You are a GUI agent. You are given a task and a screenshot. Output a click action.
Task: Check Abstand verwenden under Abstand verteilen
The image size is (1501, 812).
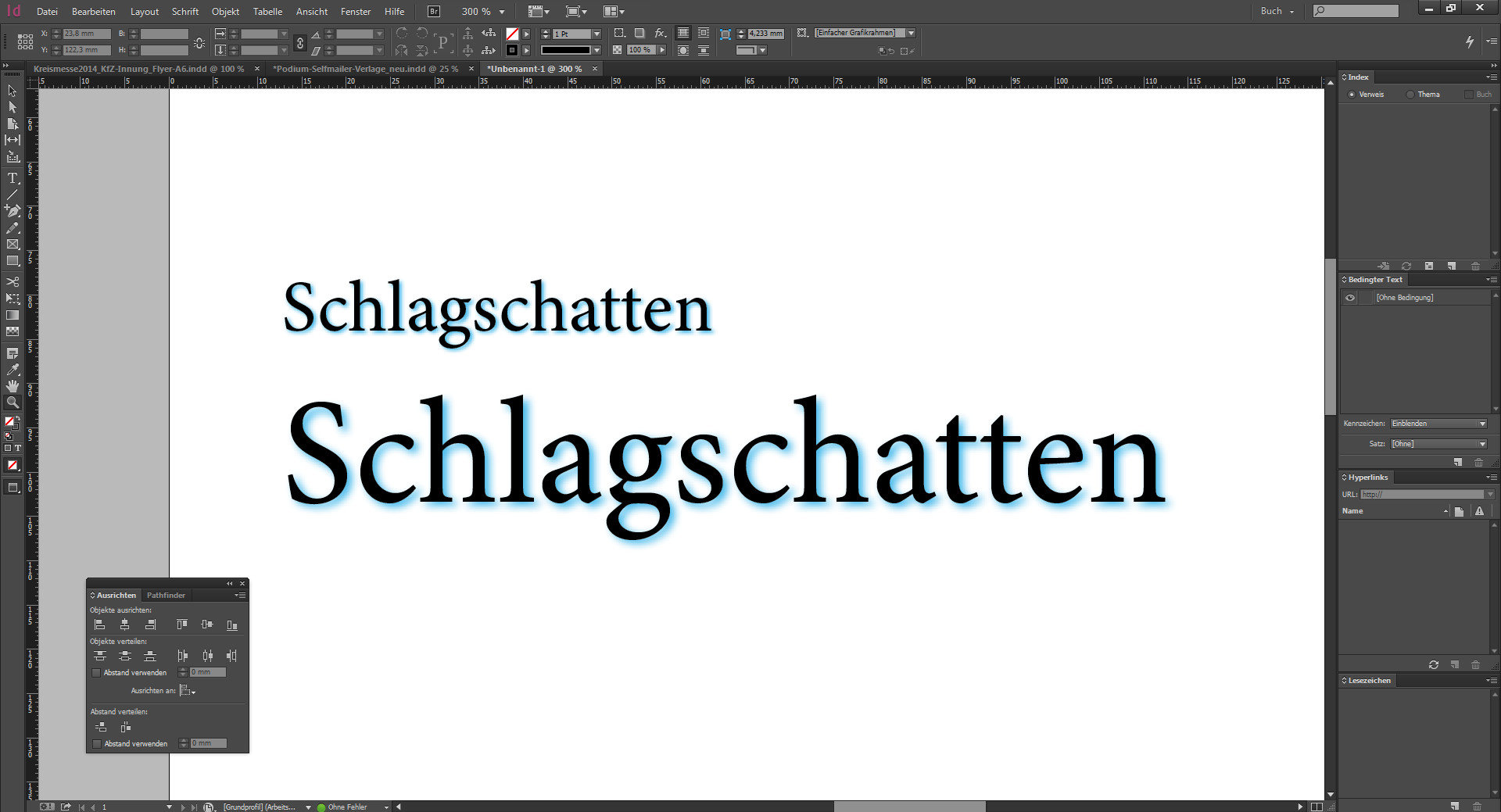point(96,744)
